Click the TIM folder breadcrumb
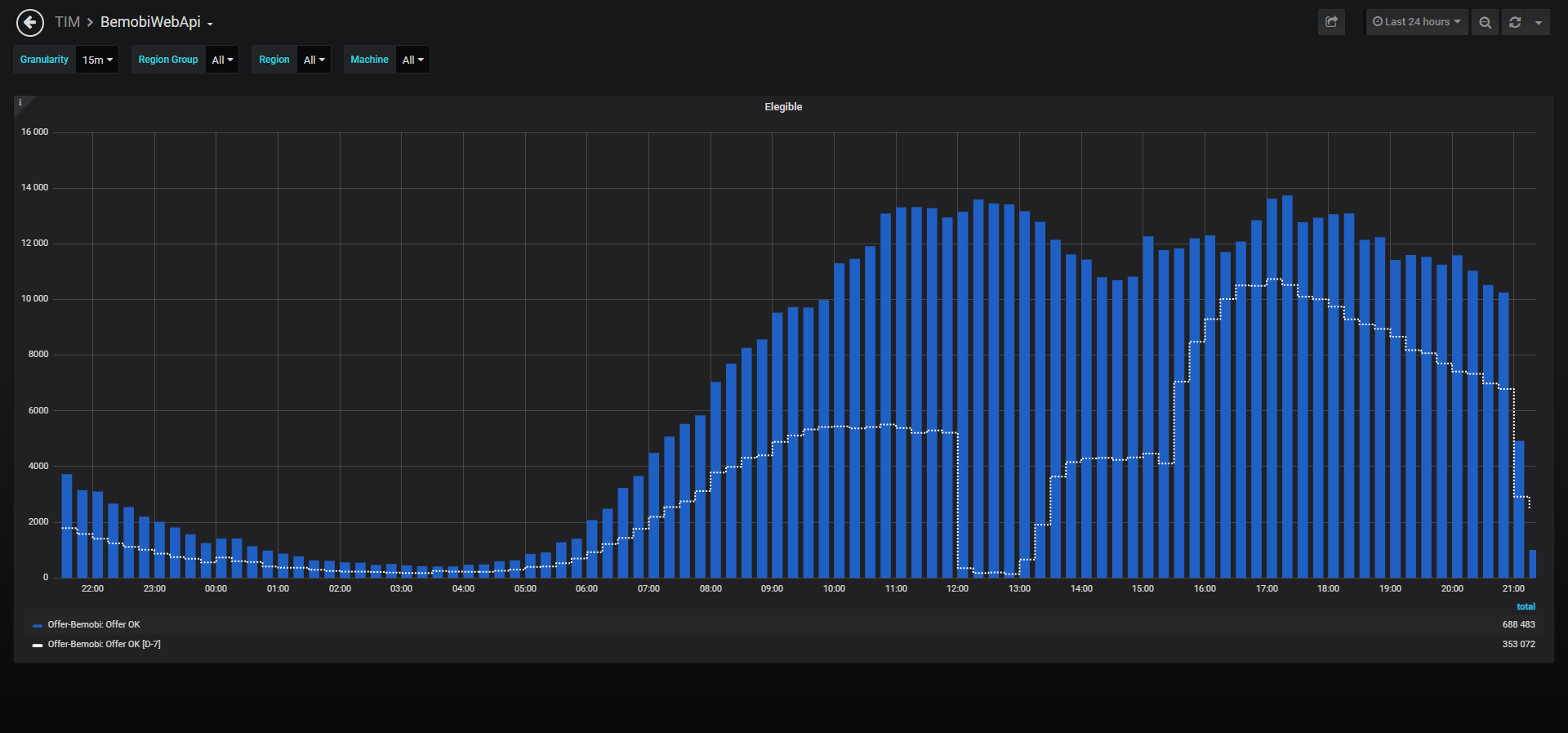Viewport: 1568px width, 733px height. coord(67,22)
